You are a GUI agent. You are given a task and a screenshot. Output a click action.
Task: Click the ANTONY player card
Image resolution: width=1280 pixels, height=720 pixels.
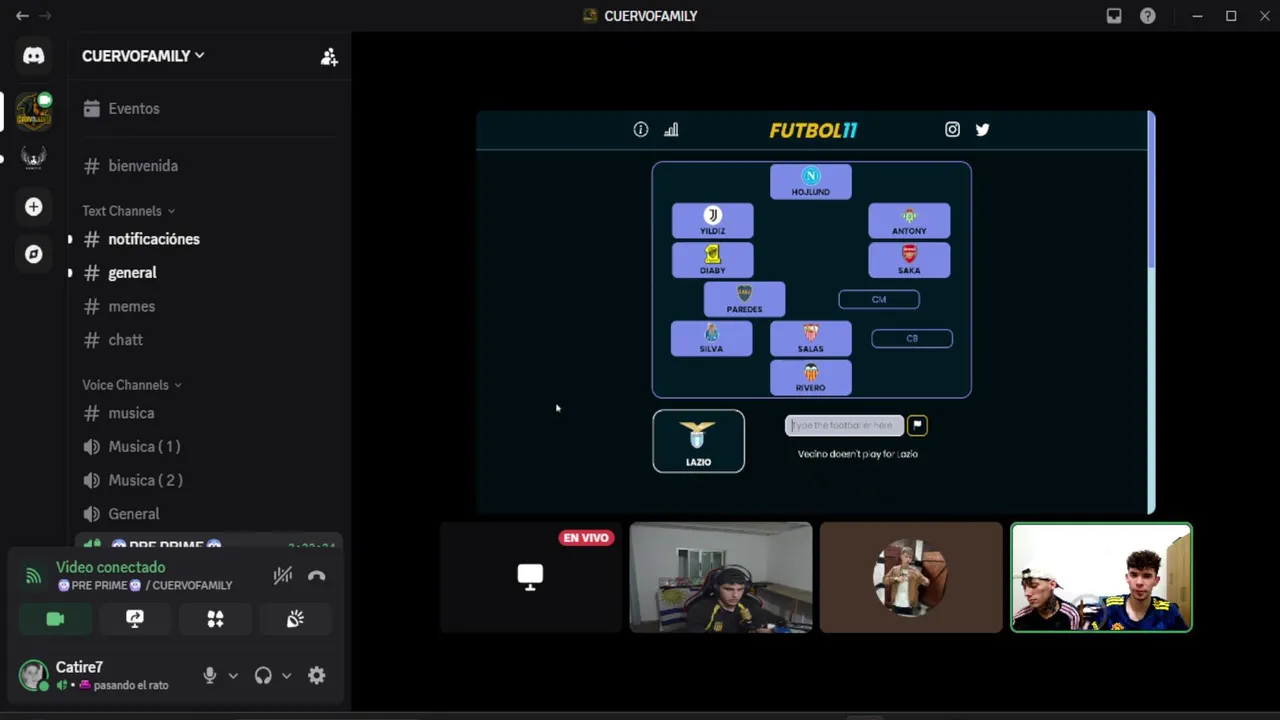(x=909, y=221)
